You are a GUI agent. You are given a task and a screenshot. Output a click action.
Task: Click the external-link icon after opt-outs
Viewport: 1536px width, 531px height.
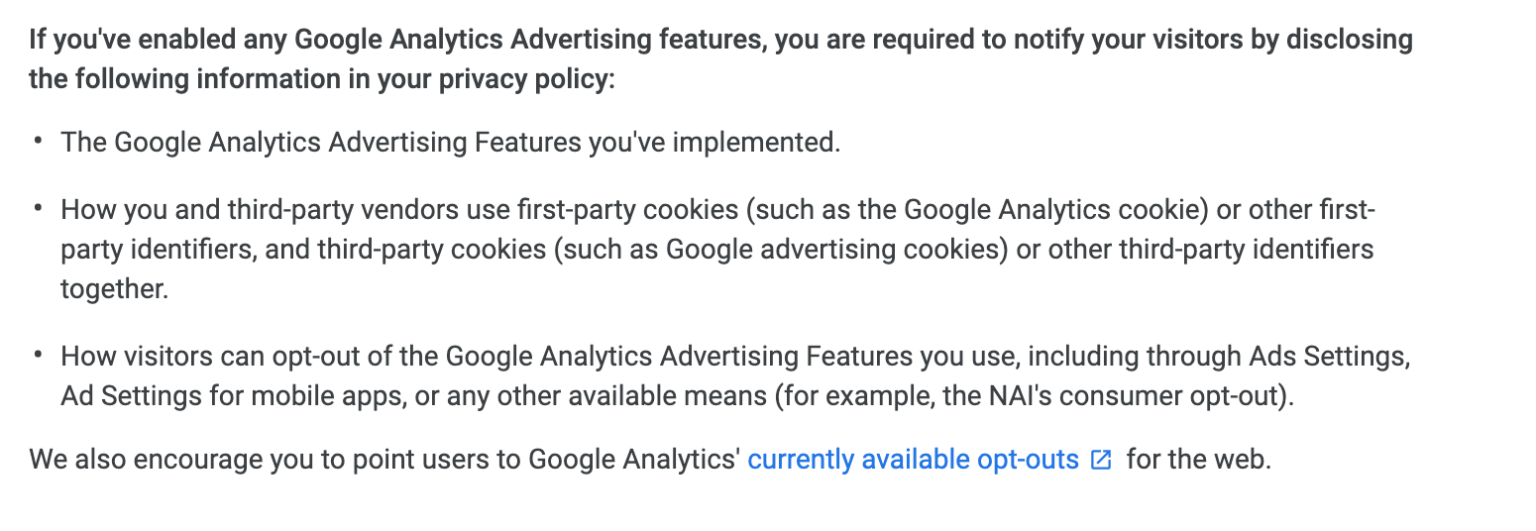coord(1101,460)
